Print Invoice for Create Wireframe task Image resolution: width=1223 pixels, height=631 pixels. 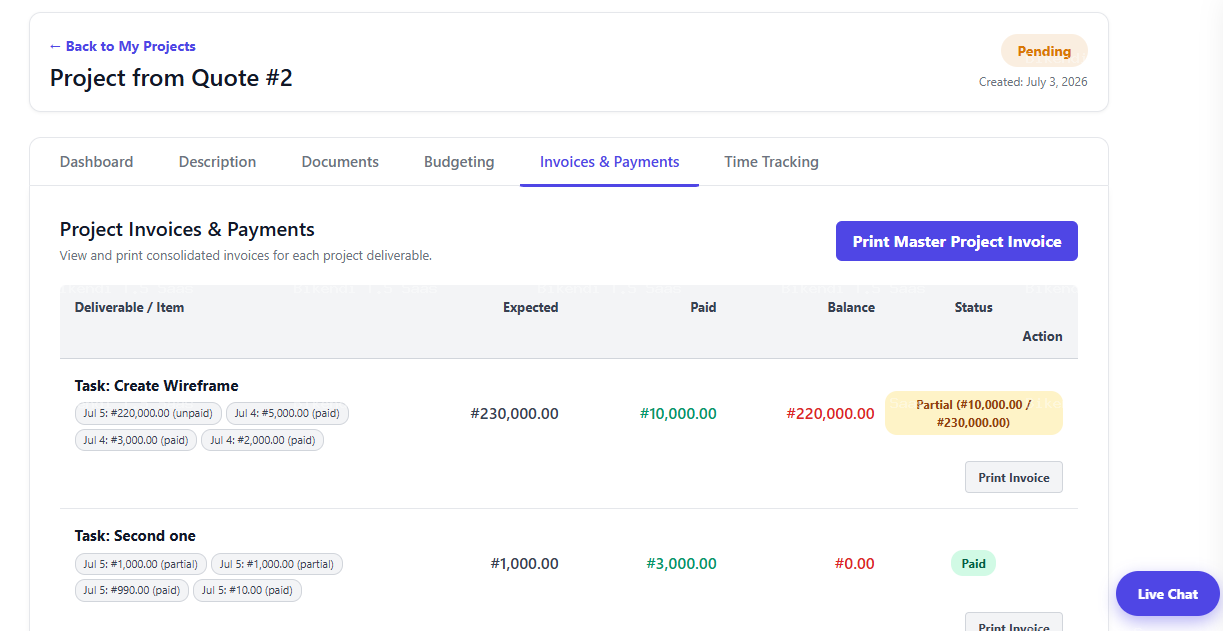[x=1013, y=477]
